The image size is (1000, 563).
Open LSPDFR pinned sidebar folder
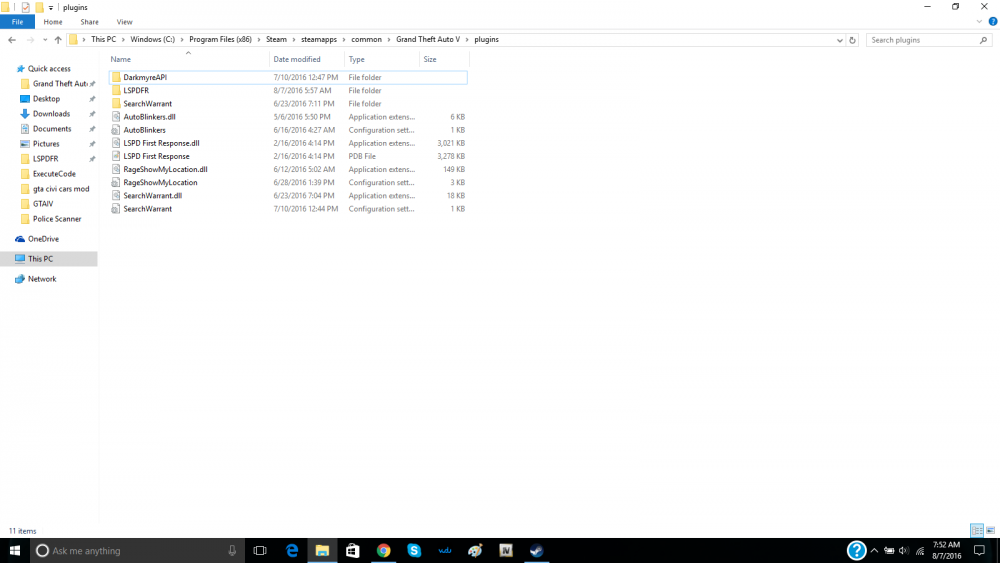45,159
